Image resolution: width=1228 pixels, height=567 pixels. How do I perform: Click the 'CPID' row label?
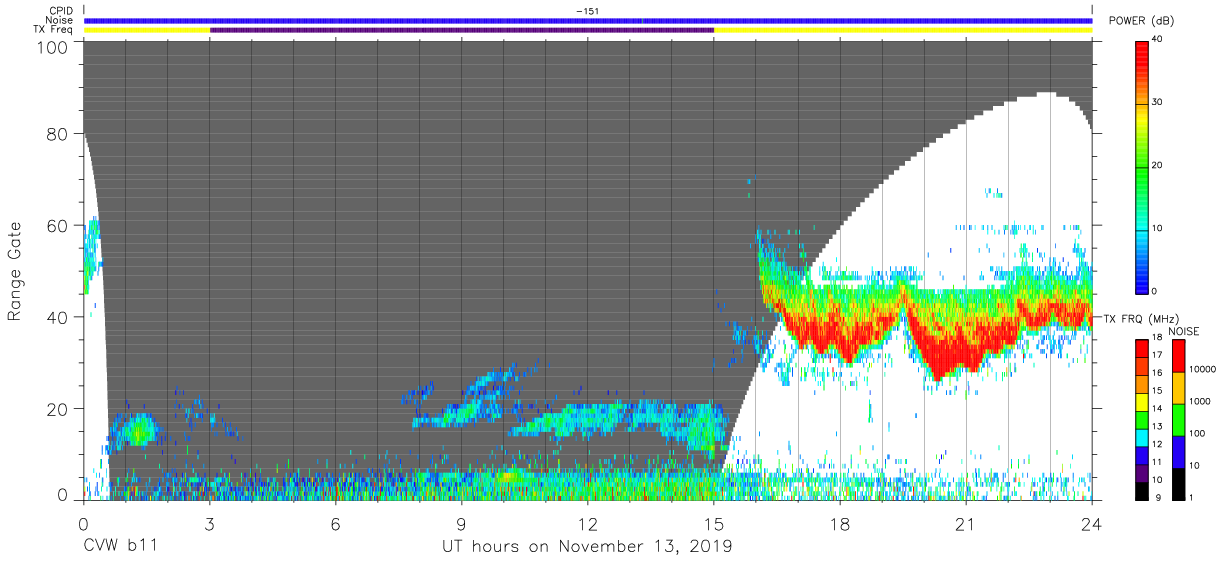pyautogui.click(x=61, y=11)
